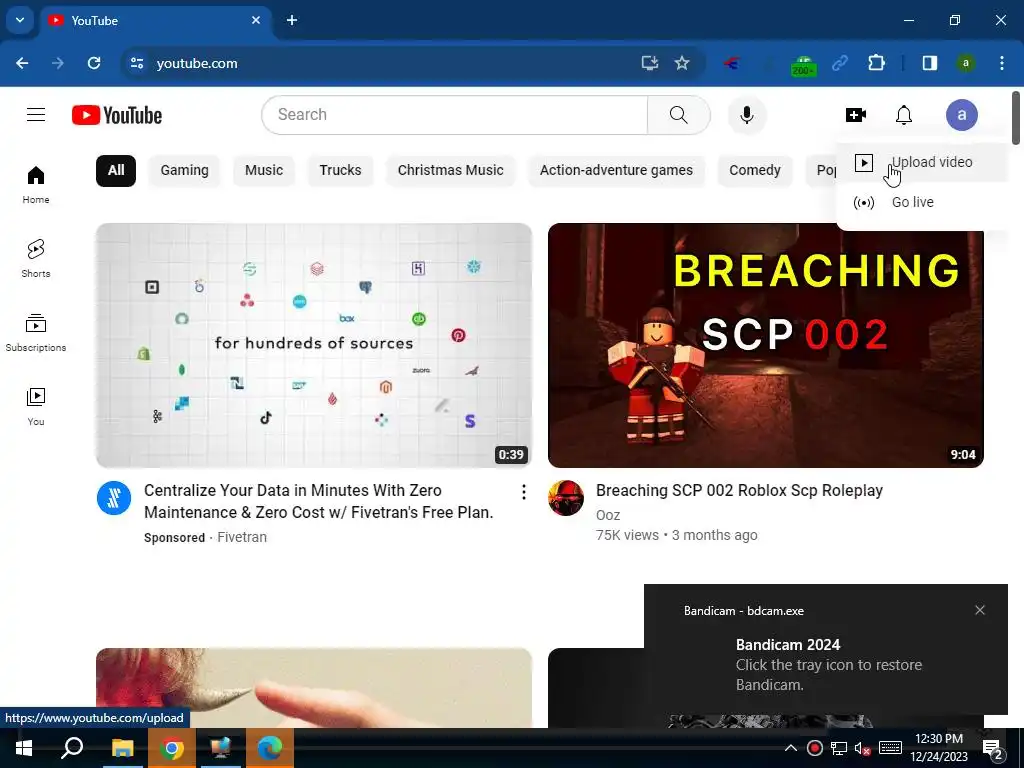Open the notifications bell
Viewport: 1024px width, 768px height.
[904, 115]
